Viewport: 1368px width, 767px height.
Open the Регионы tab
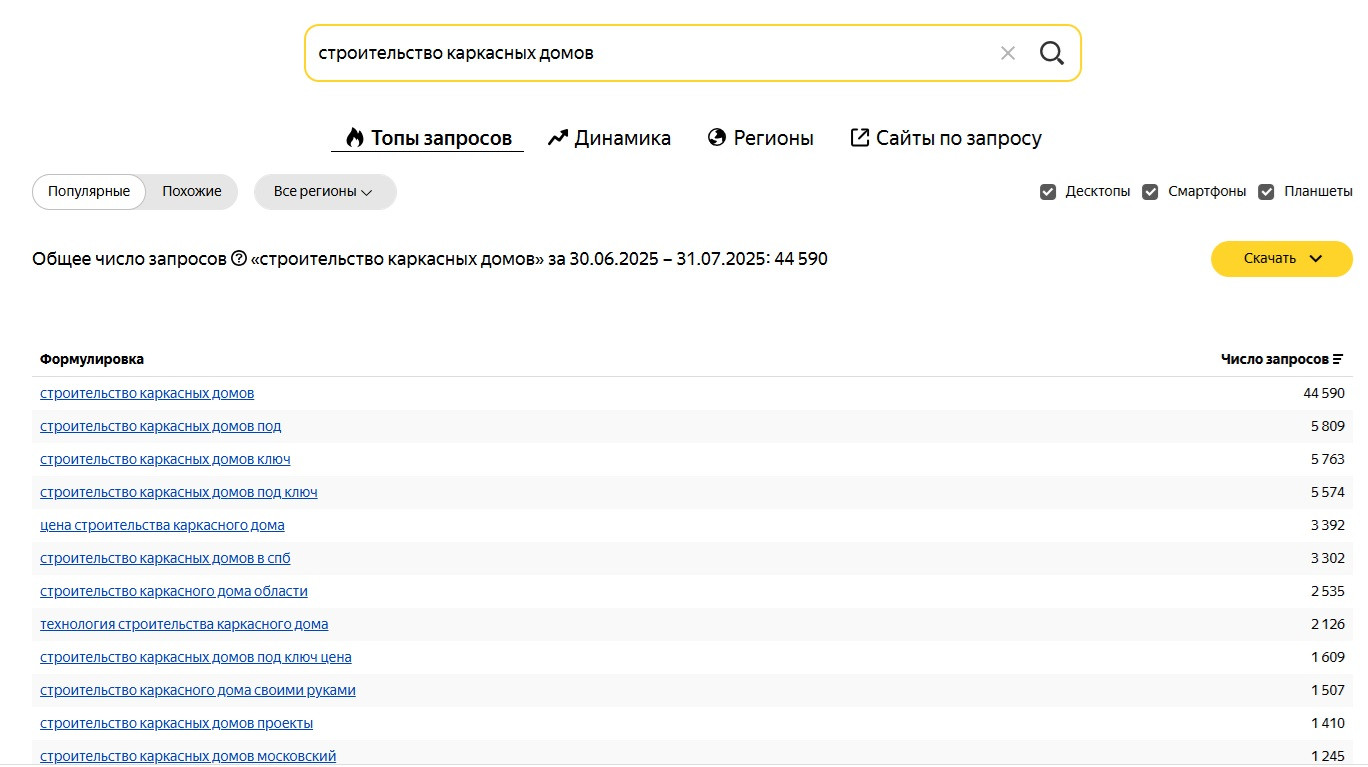(760, 138)
